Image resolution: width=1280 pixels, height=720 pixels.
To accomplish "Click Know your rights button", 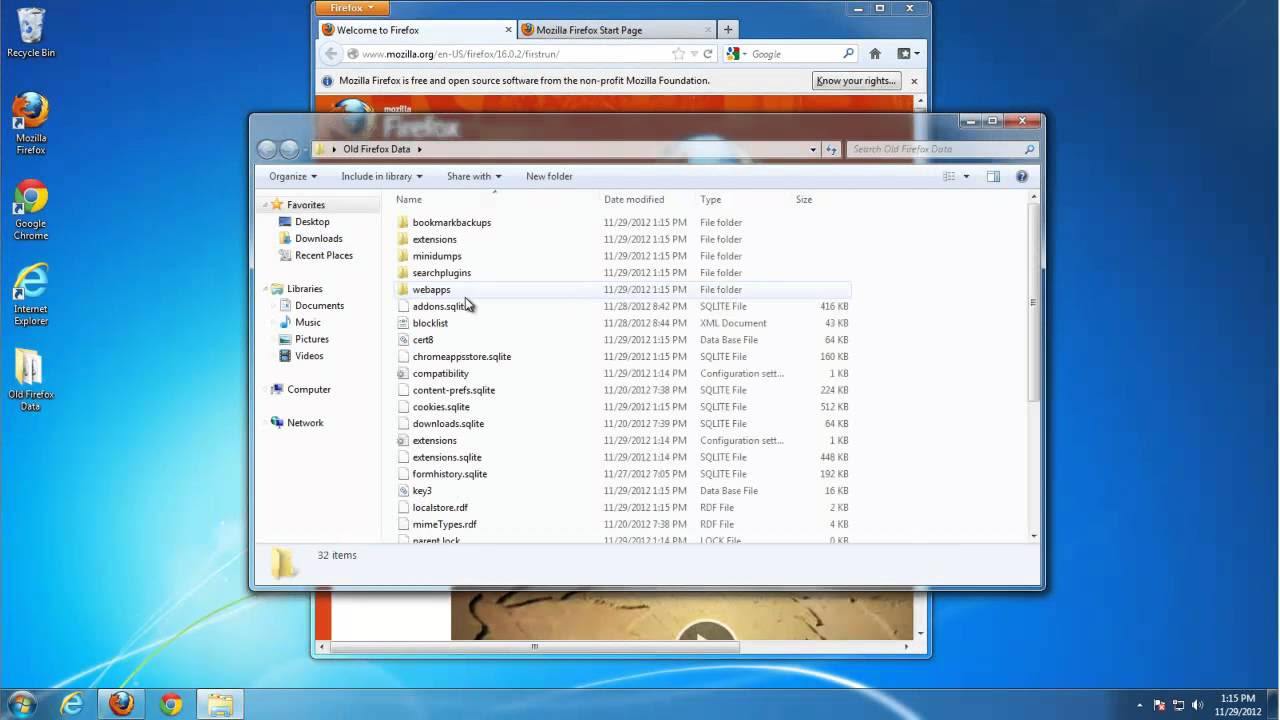I will (x=856, y=81).
